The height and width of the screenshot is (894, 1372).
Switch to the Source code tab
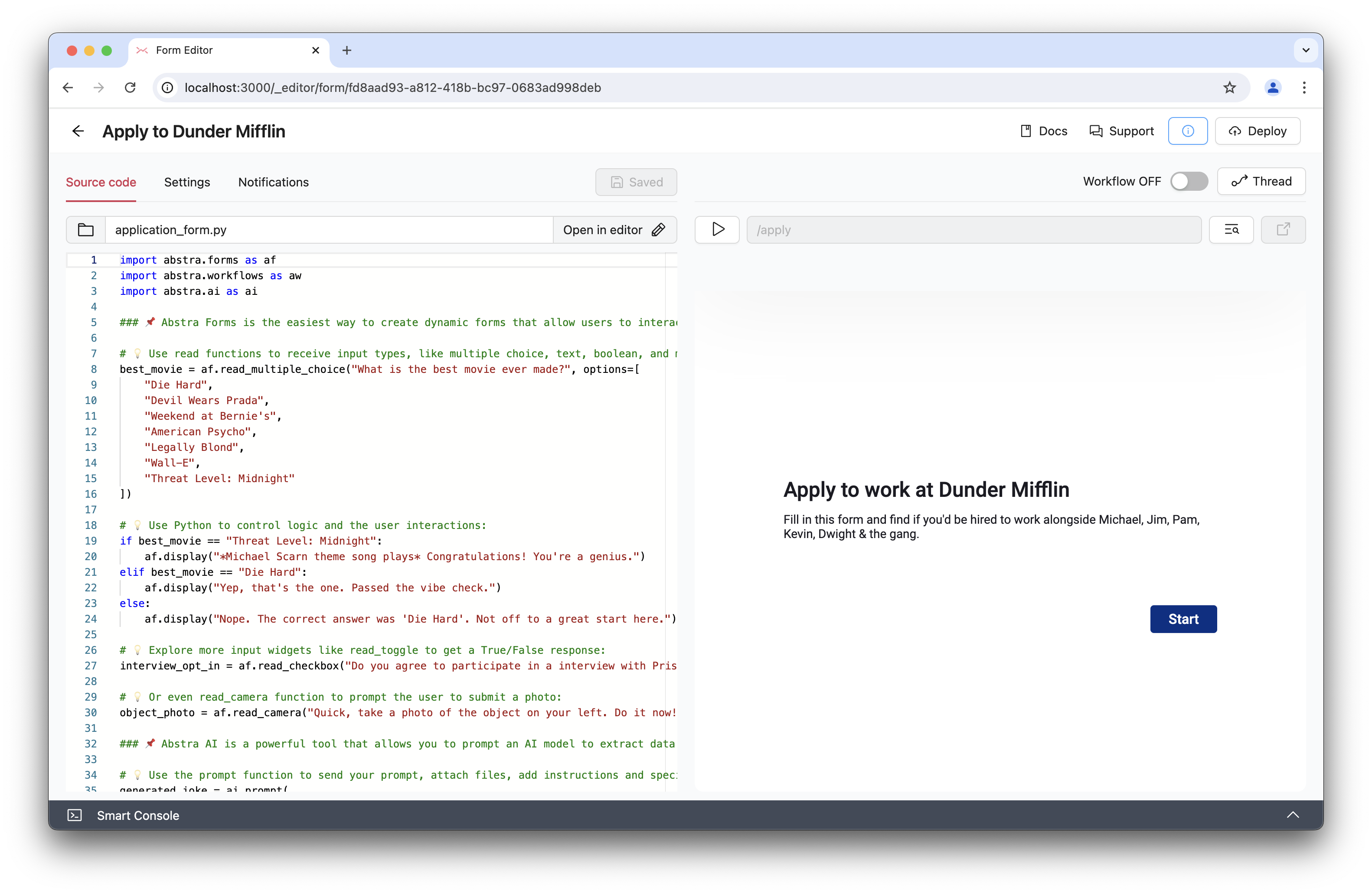101,182
